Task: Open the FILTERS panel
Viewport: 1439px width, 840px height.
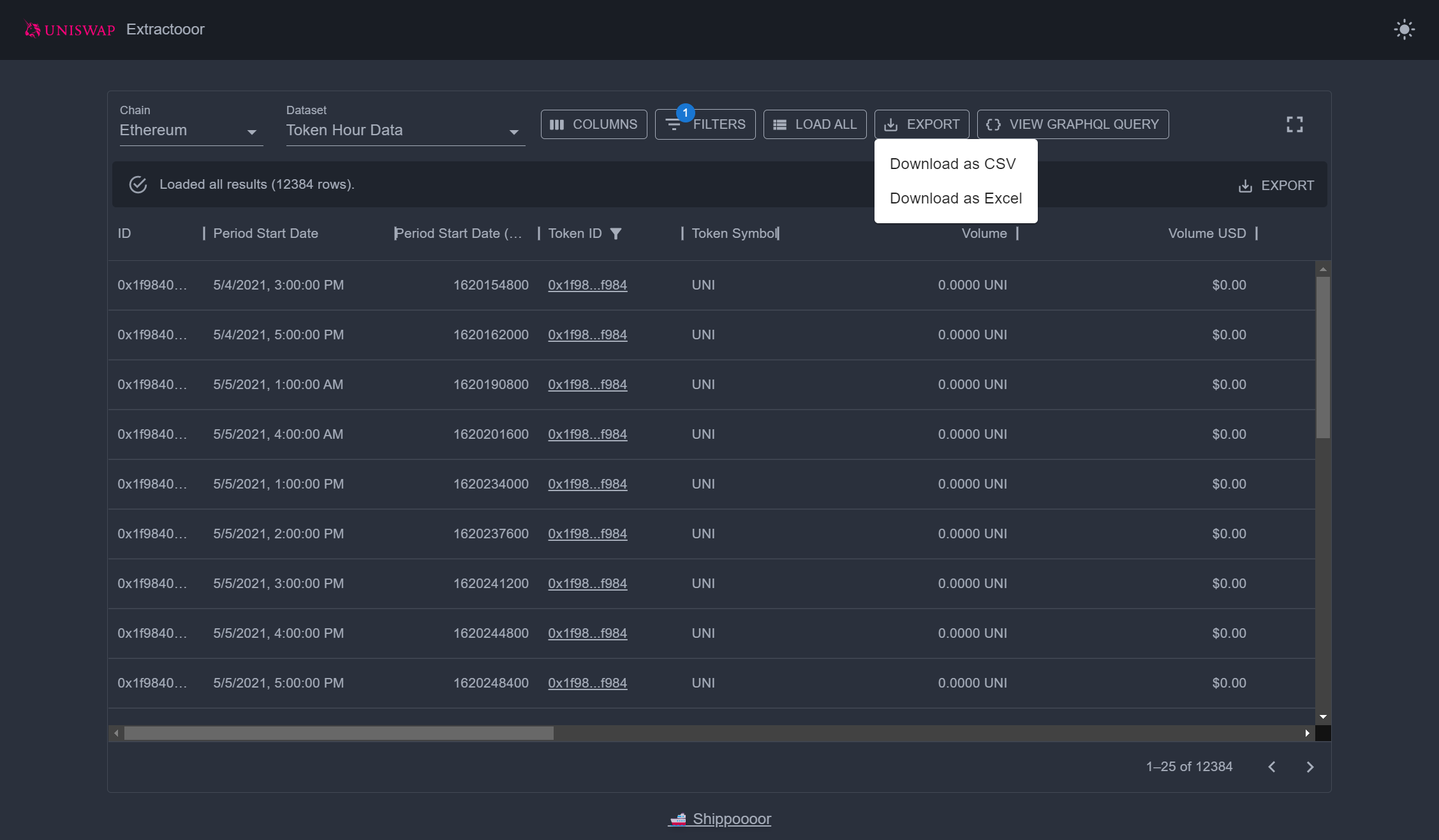Action: coord(705,124)
